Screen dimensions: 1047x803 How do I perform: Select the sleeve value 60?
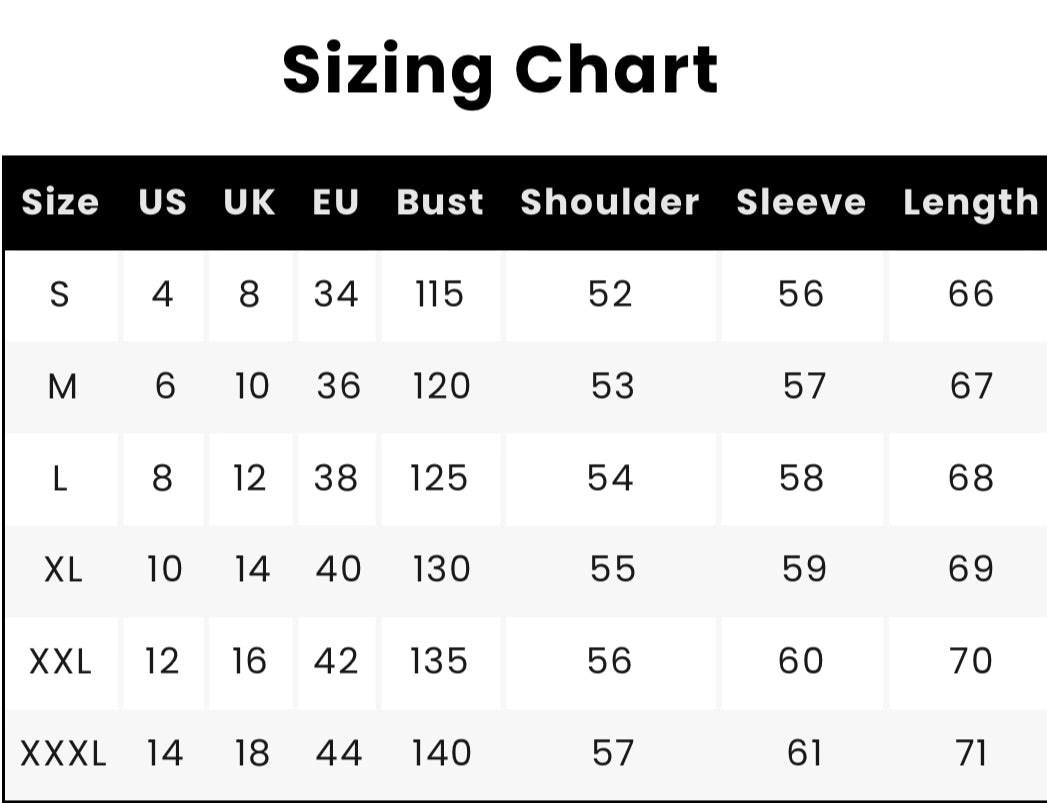[x=801, y=661]
